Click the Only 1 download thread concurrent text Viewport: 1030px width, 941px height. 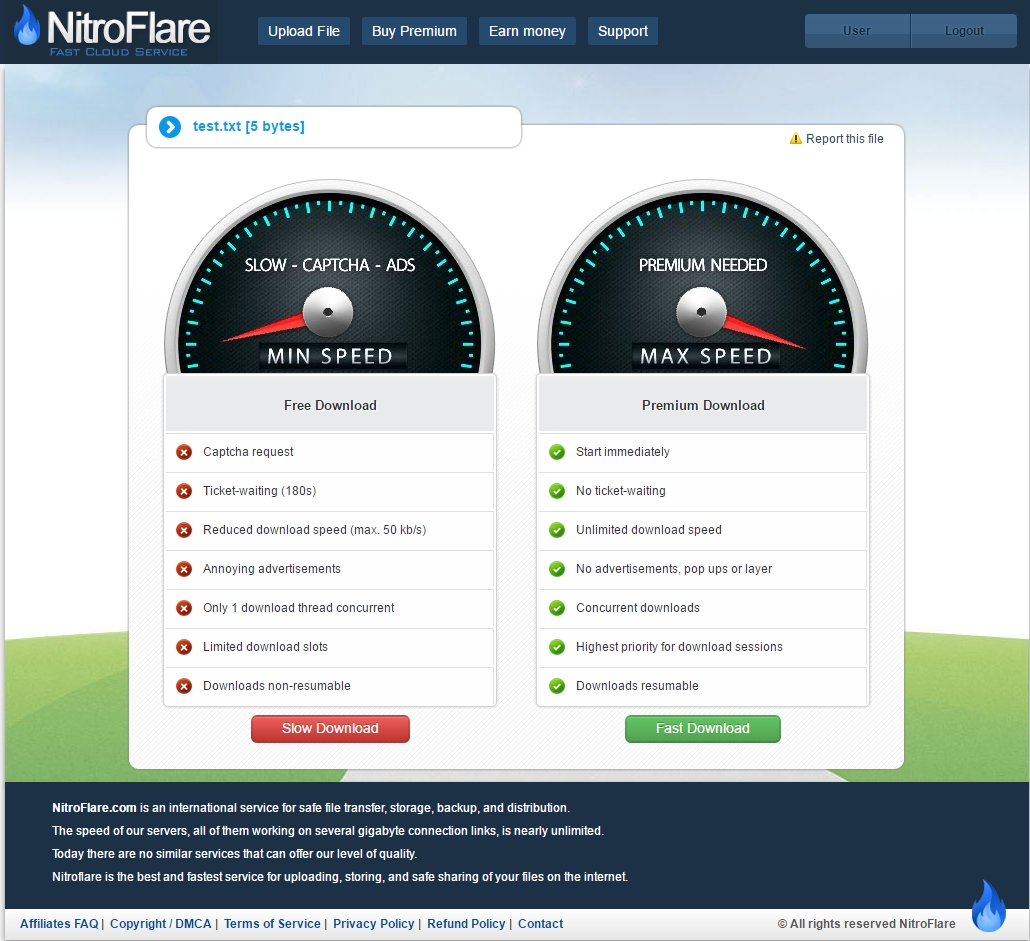[299, 608]
